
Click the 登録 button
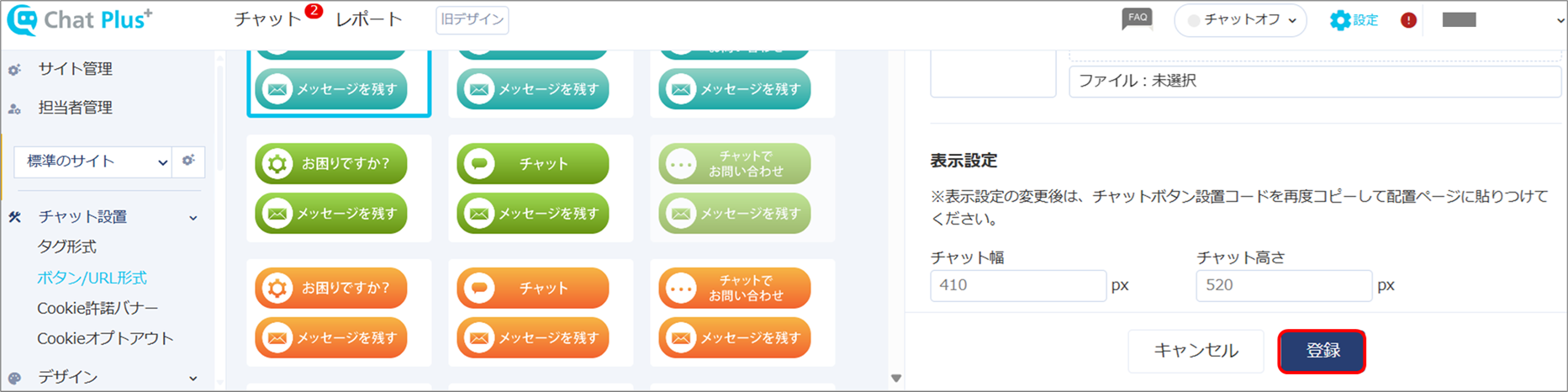1322,351
